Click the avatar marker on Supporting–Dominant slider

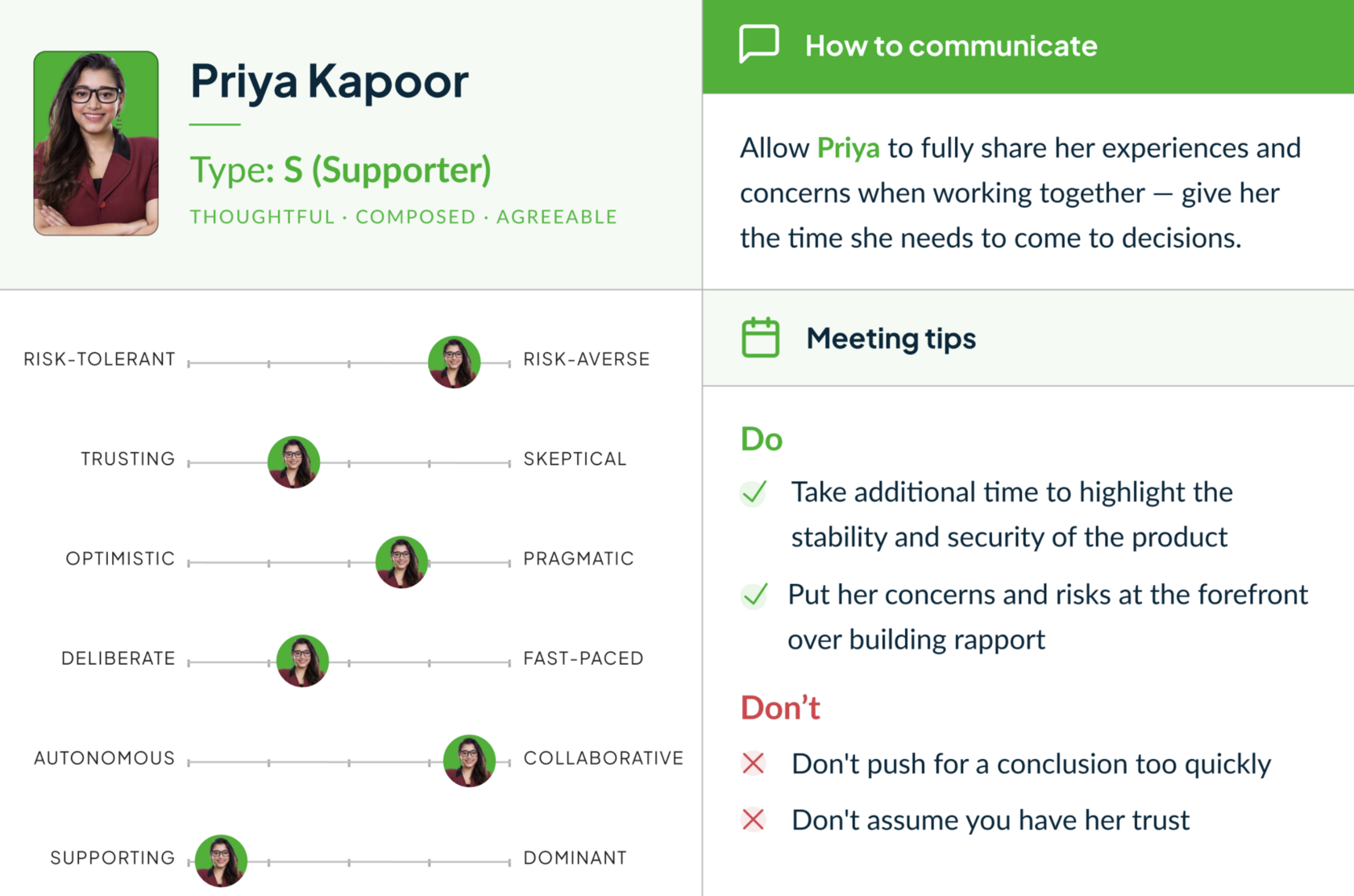click(221, 861)
